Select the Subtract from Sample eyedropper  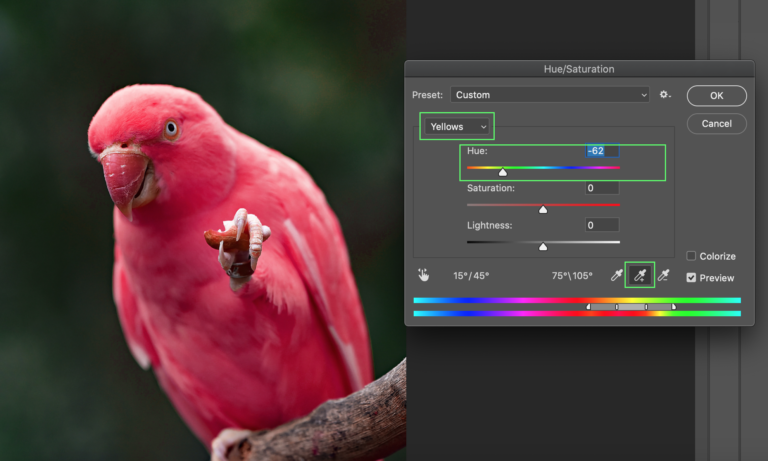663,275
